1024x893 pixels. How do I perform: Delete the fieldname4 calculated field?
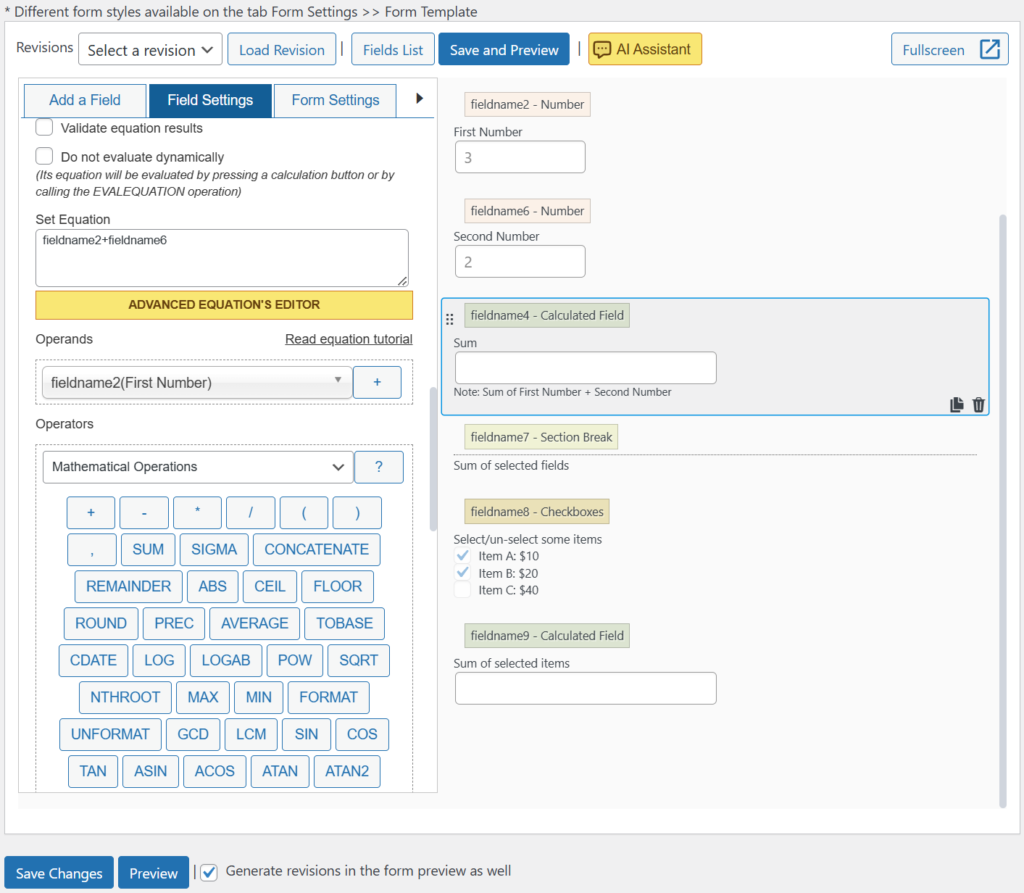point(978,405)
